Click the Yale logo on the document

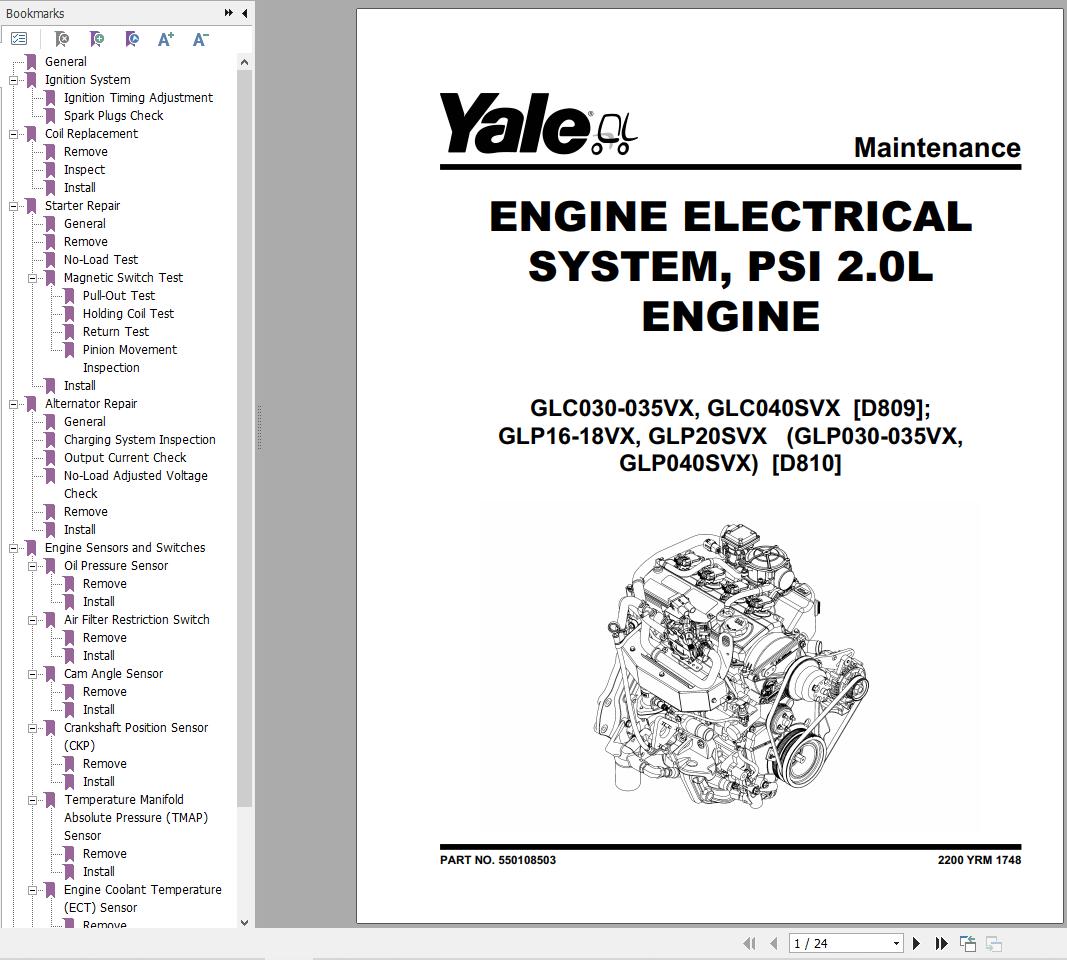click(538, 124)
